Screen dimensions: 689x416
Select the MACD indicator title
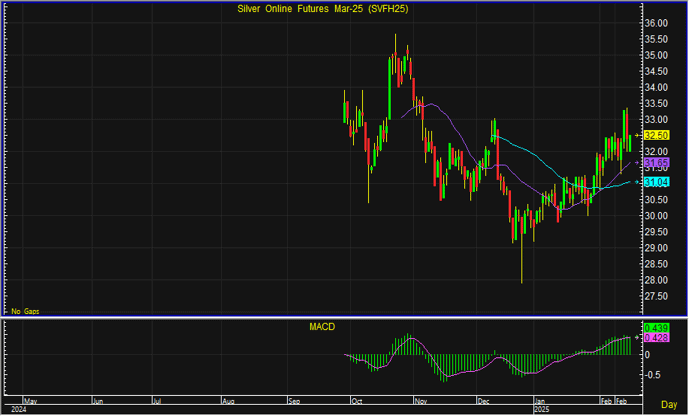click(x=321, y=327)
